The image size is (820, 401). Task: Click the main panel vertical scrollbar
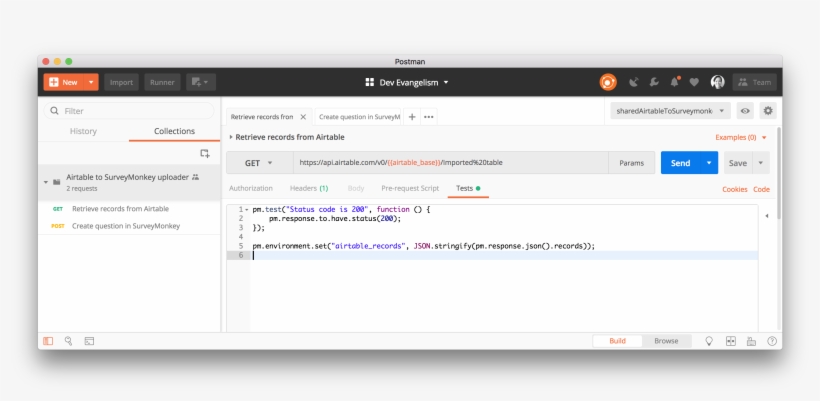coord(779,173)
